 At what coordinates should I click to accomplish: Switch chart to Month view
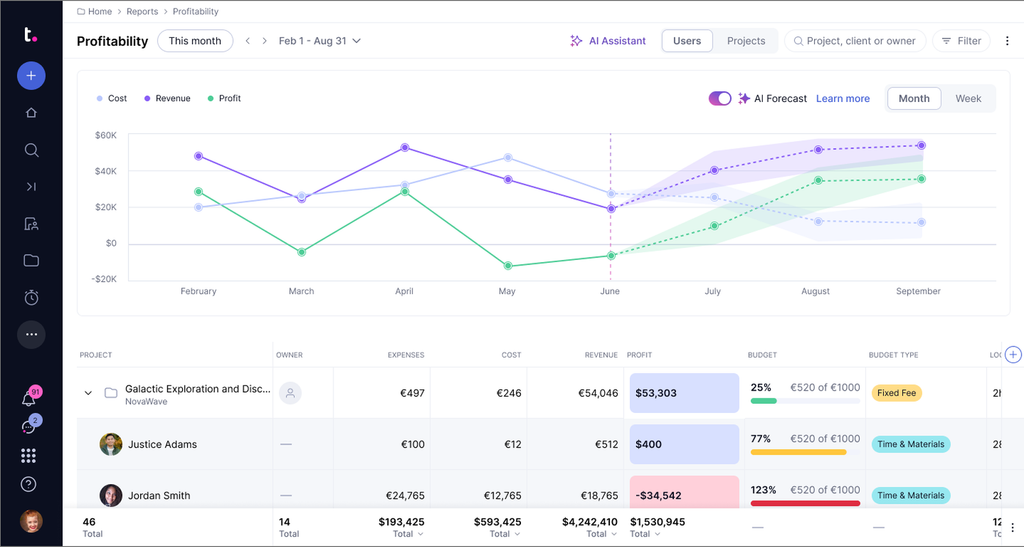[914, 99]
